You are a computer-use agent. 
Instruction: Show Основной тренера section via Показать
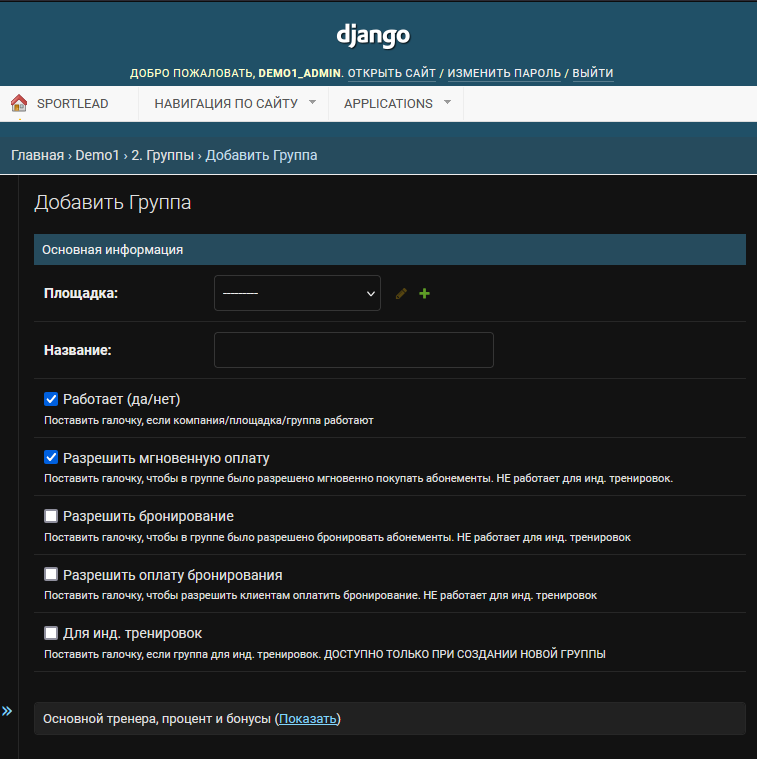click(x=308, y=719)
